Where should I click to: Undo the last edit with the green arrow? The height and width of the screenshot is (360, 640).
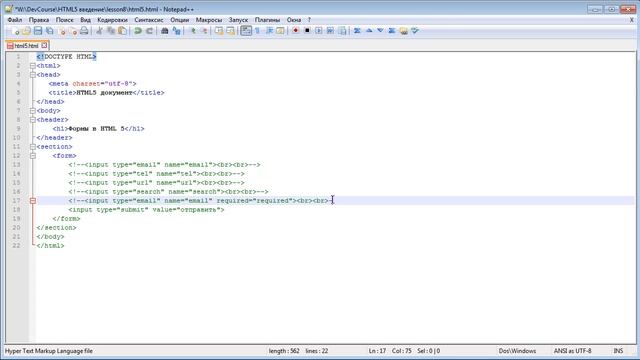click(138, 31)
